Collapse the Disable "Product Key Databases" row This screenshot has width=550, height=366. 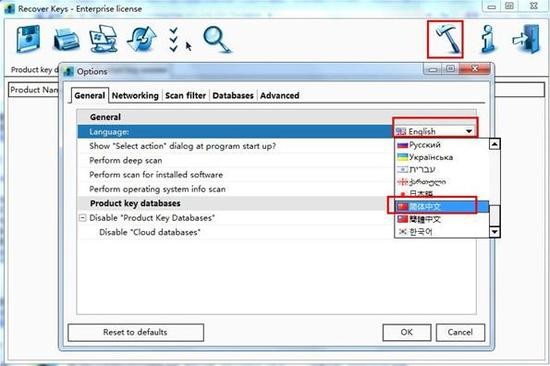pyautogui.click(x=82, y=218)
